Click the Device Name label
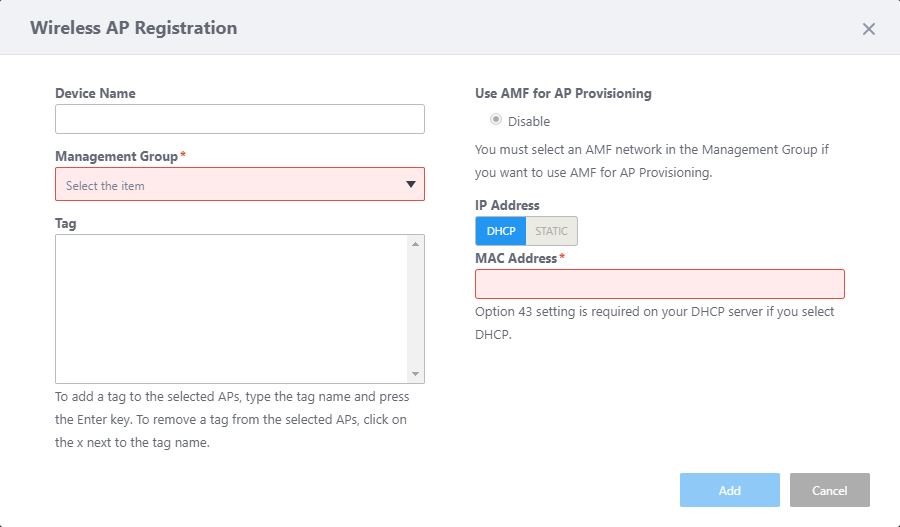The height and width of the screenshot is (527, 900). (95, 93)
